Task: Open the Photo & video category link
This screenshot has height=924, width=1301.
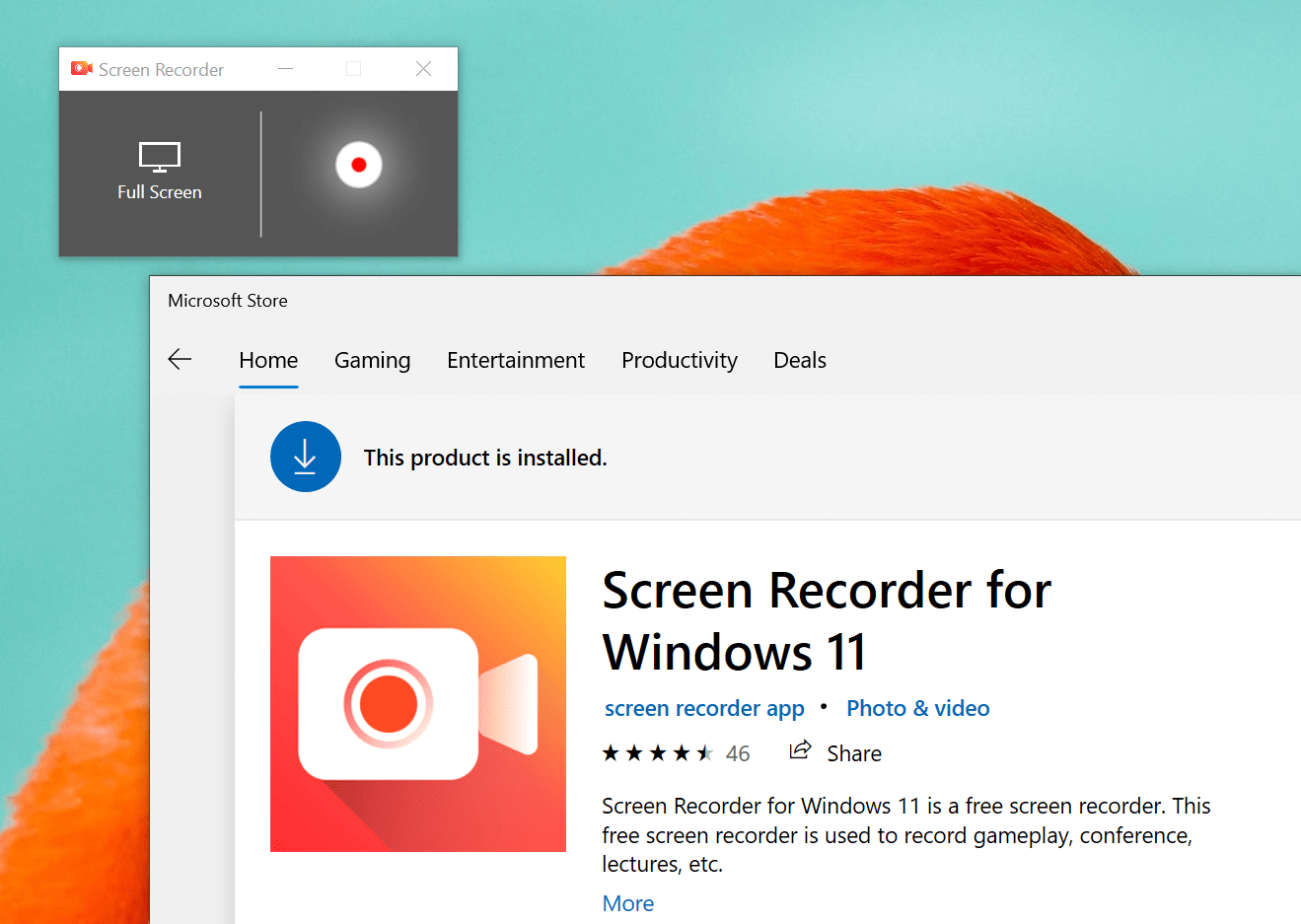Action: (x=917, y=708)
